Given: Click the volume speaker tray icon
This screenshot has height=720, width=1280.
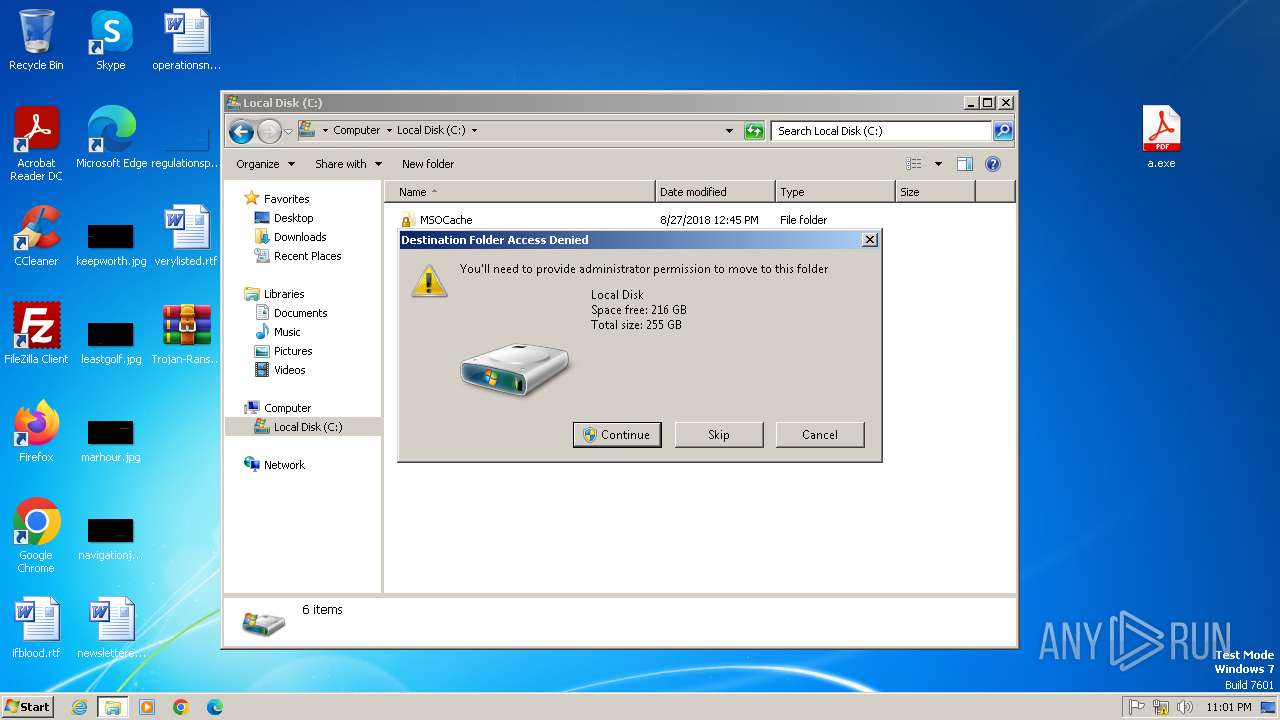Looking at the screenshot, I should pyautogui.click(x=1186, y=707).
